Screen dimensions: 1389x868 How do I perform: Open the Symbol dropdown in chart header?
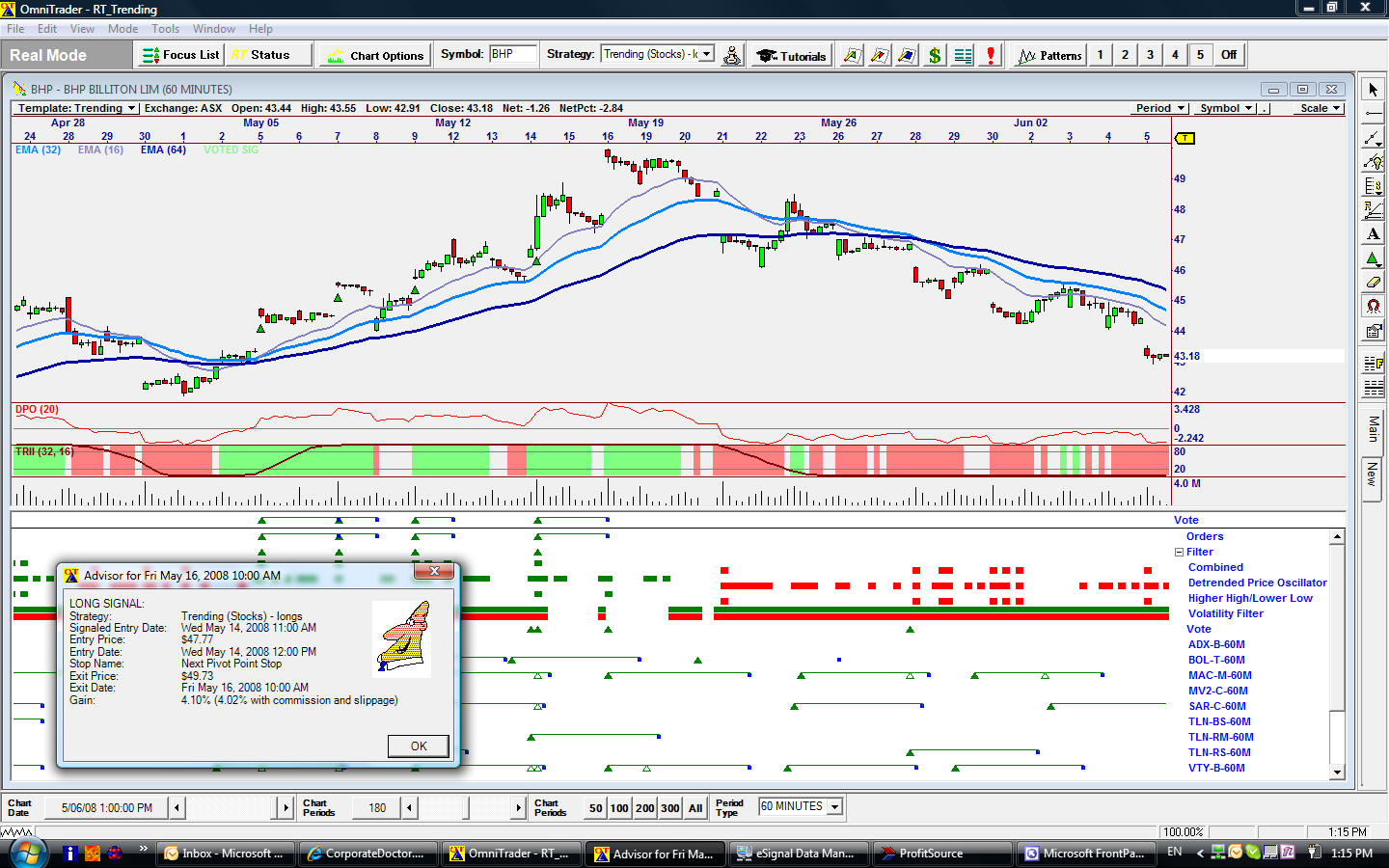click(1226, 108)
